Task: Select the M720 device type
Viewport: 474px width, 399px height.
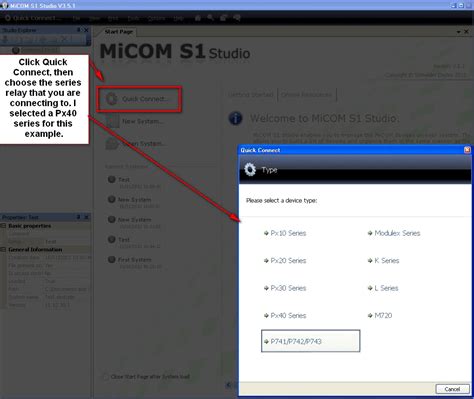Action: tap(380, 315)
